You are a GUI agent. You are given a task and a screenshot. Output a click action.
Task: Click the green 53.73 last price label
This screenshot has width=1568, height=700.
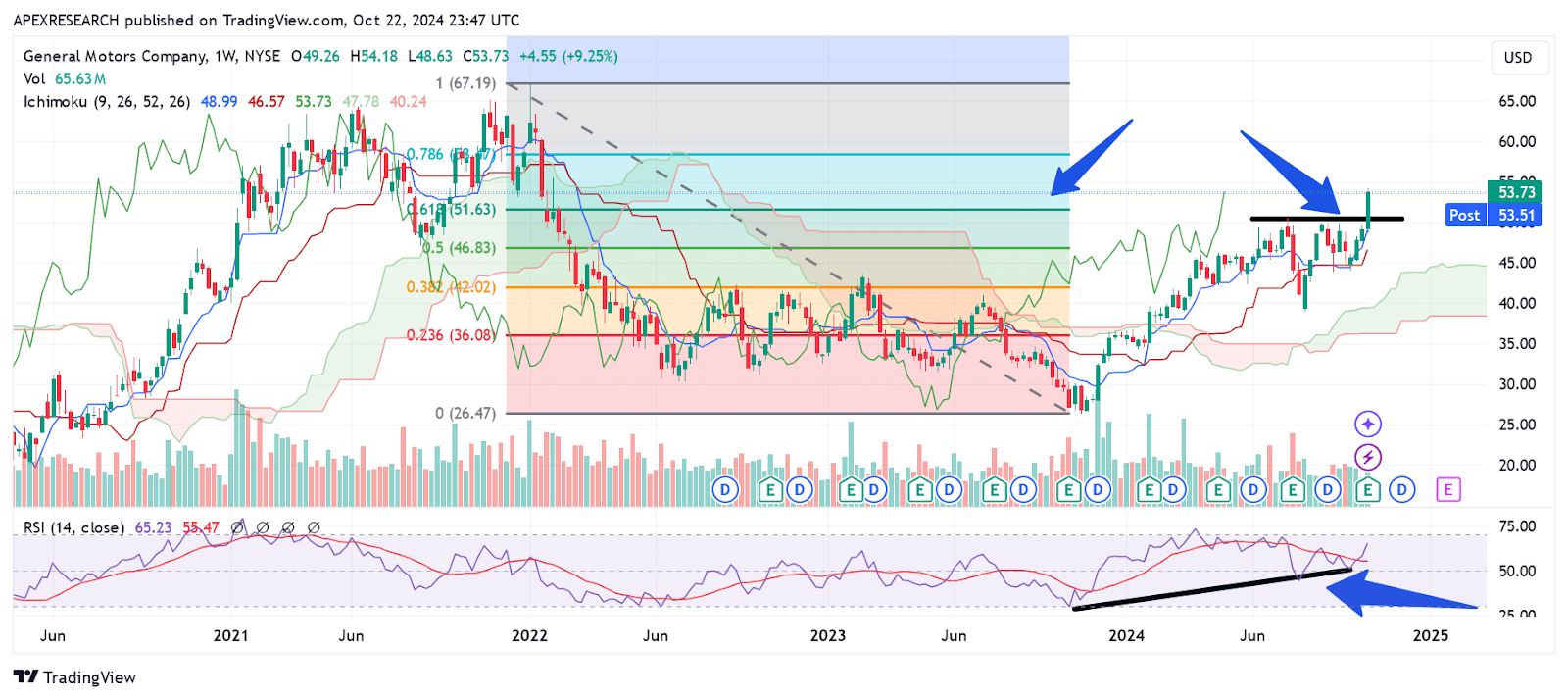(x=1515, y=192)
